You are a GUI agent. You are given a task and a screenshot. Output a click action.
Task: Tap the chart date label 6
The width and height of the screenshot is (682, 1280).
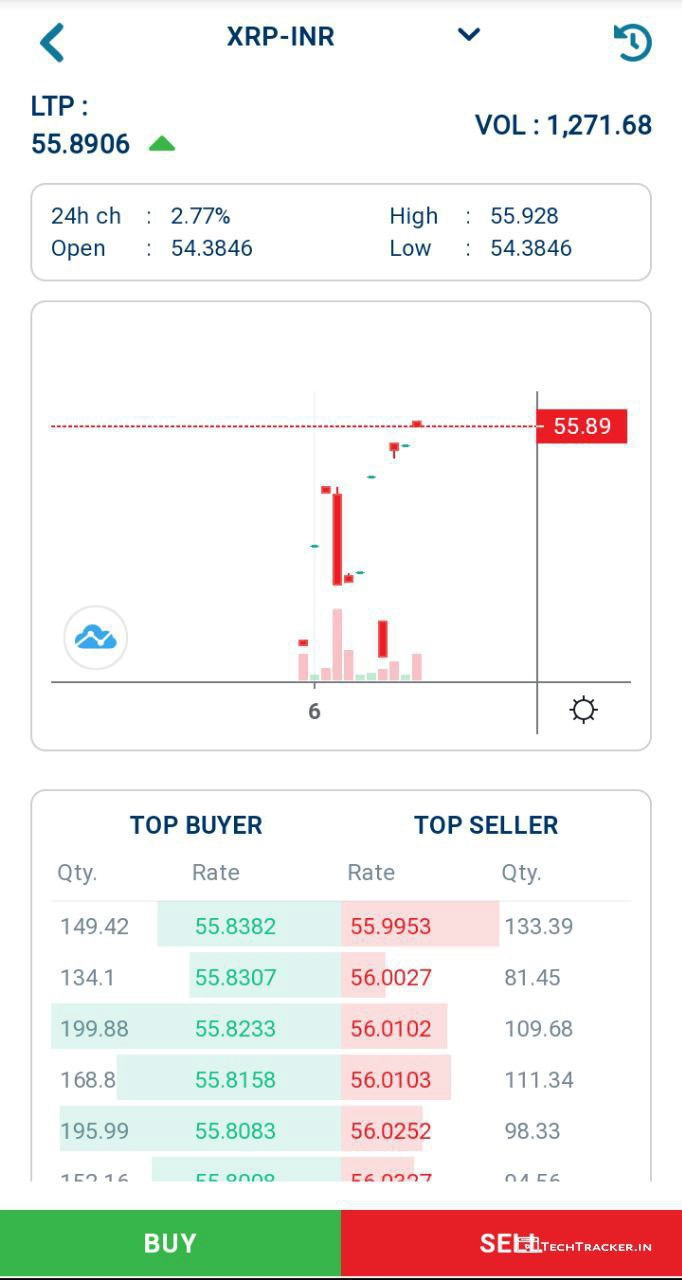[314, 712]
